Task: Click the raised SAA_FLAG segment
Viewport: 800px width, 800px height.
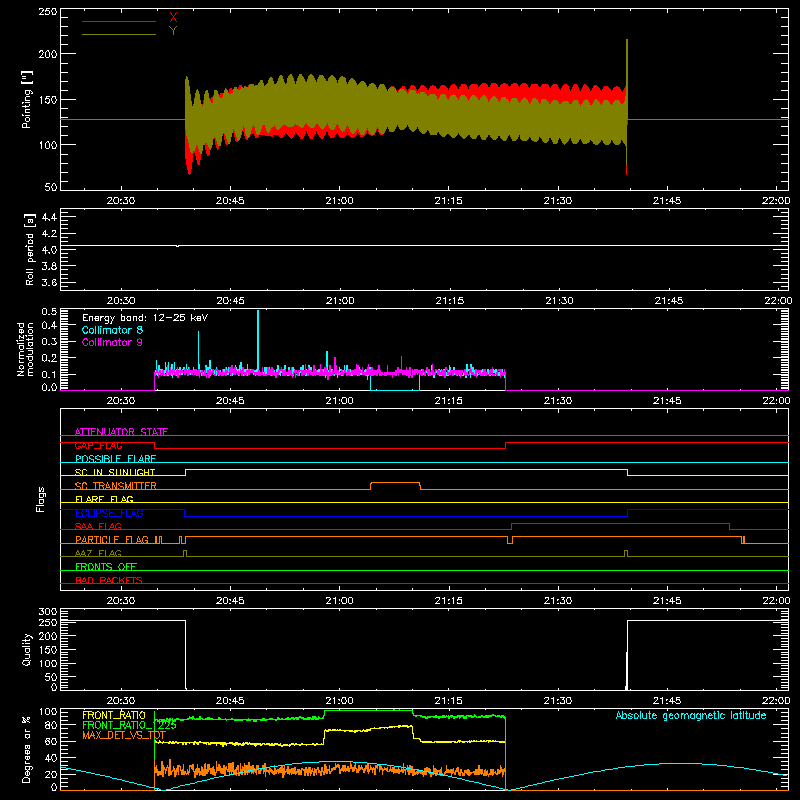Action: [620, 523]
